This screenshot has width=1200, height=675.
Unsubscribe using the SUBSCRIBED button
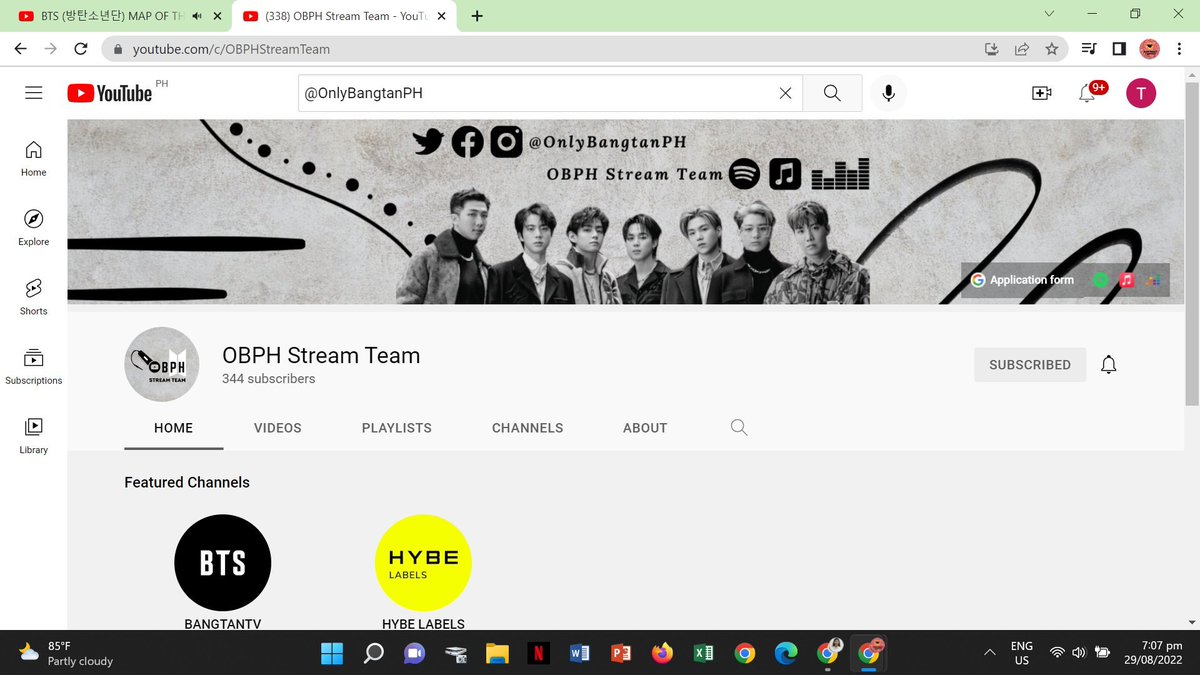pyautogui.click(x=1030, y=365)
